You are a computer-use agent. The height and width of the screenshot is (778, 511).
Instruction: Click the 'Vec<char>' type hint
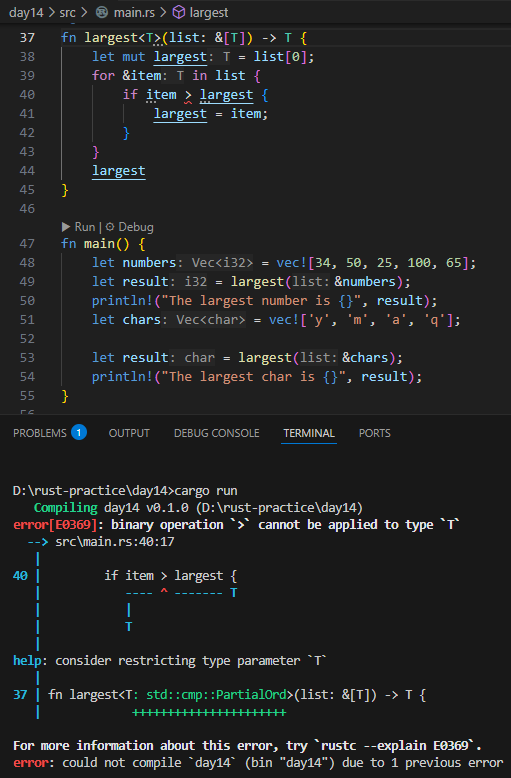click(x=211, y=320)
